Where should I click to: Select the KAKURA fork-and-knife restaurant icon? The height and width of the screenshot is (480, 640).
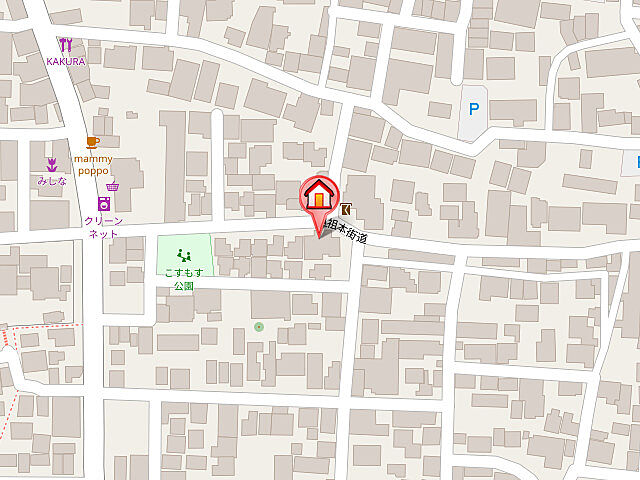(66, 45)
